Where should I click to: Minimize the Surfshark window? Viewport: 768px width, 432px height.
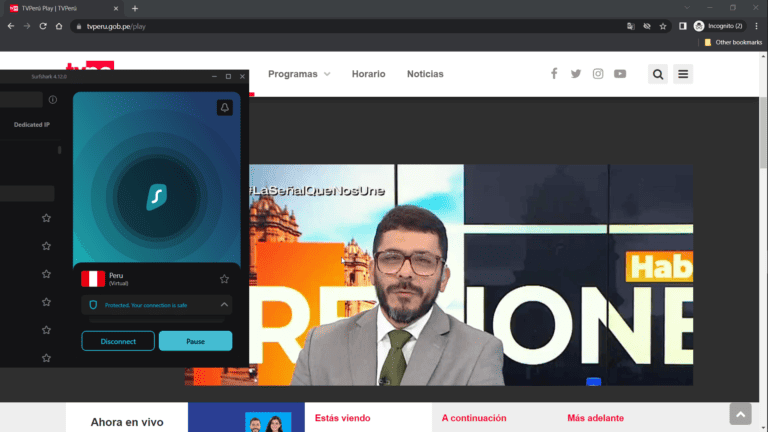coord(214,76)
